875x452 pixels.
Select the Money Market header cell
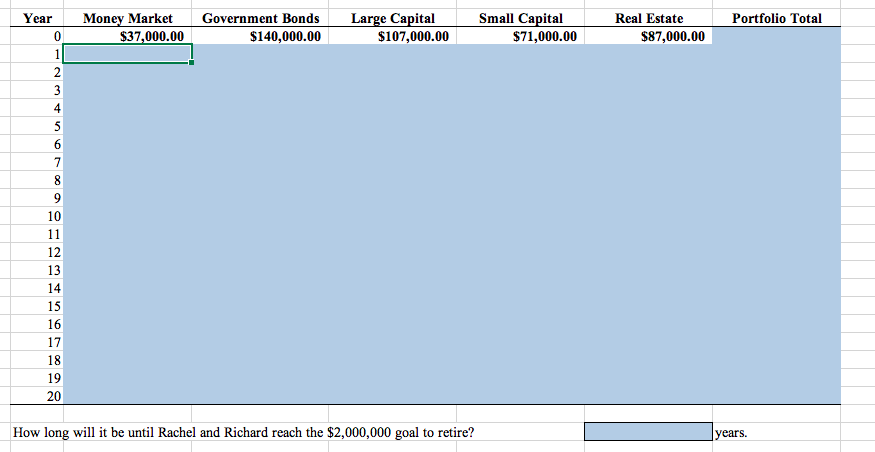[x=128, y=18]
